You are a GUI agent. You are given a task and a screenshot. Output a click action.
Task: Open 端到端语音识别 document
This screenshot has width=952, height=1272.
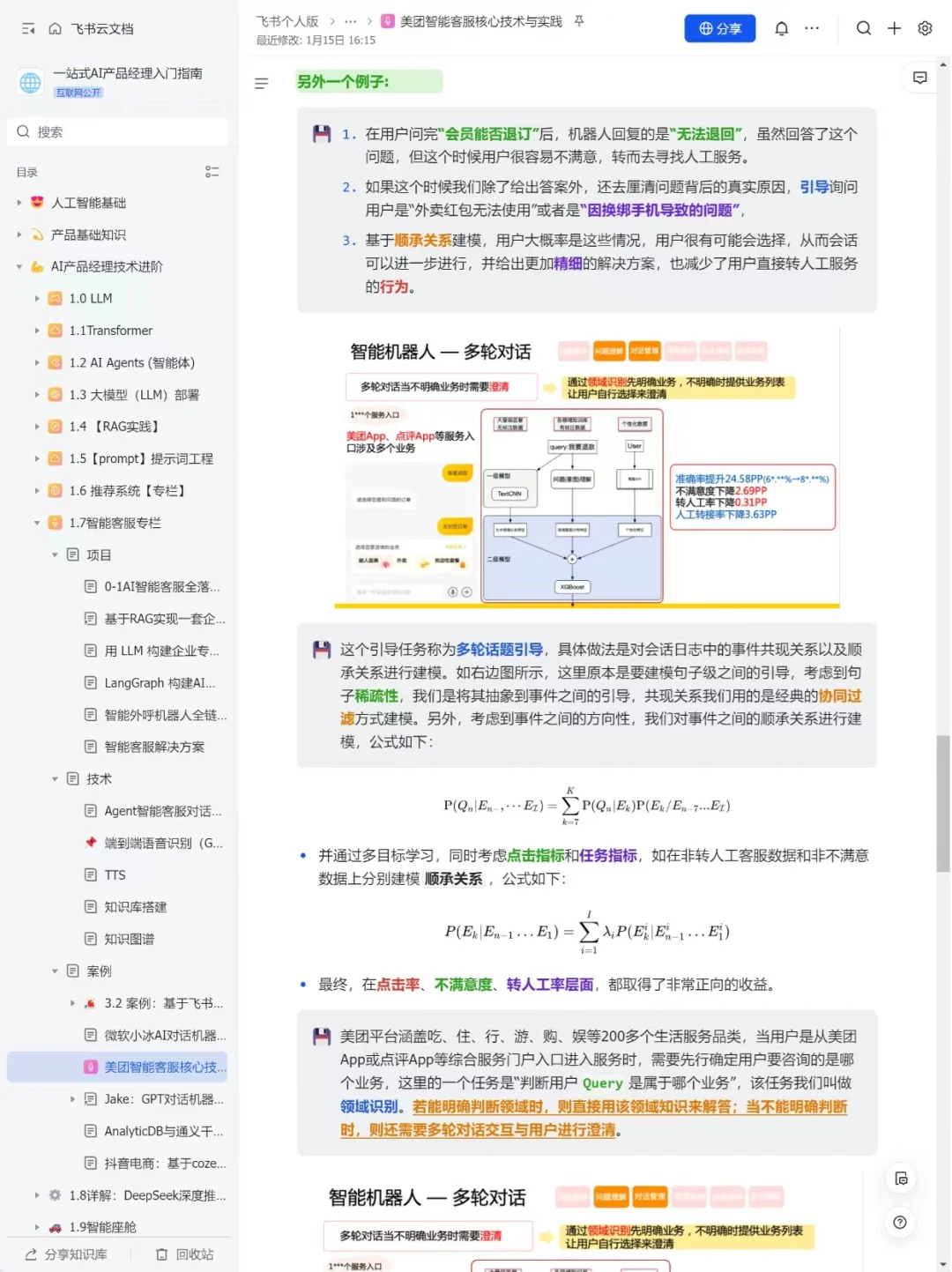click(x=164, y=843)
